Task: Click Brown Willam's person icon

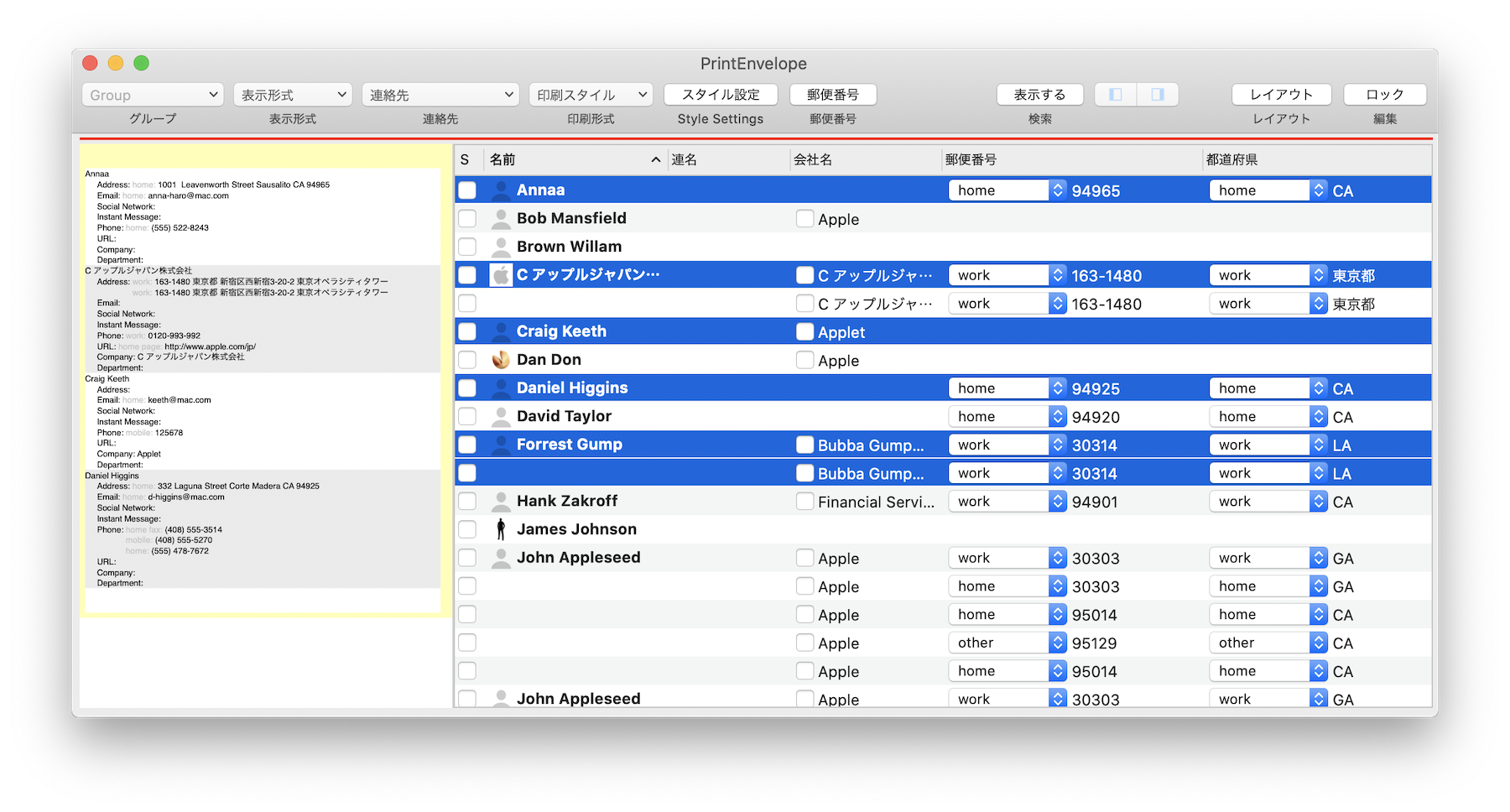Action: point(501,247)
